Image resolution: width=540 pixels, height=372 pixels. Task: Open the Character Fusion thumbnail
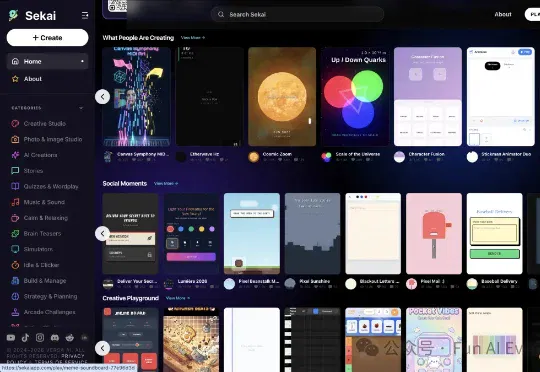pyautogui.click(x=428, y=97)
